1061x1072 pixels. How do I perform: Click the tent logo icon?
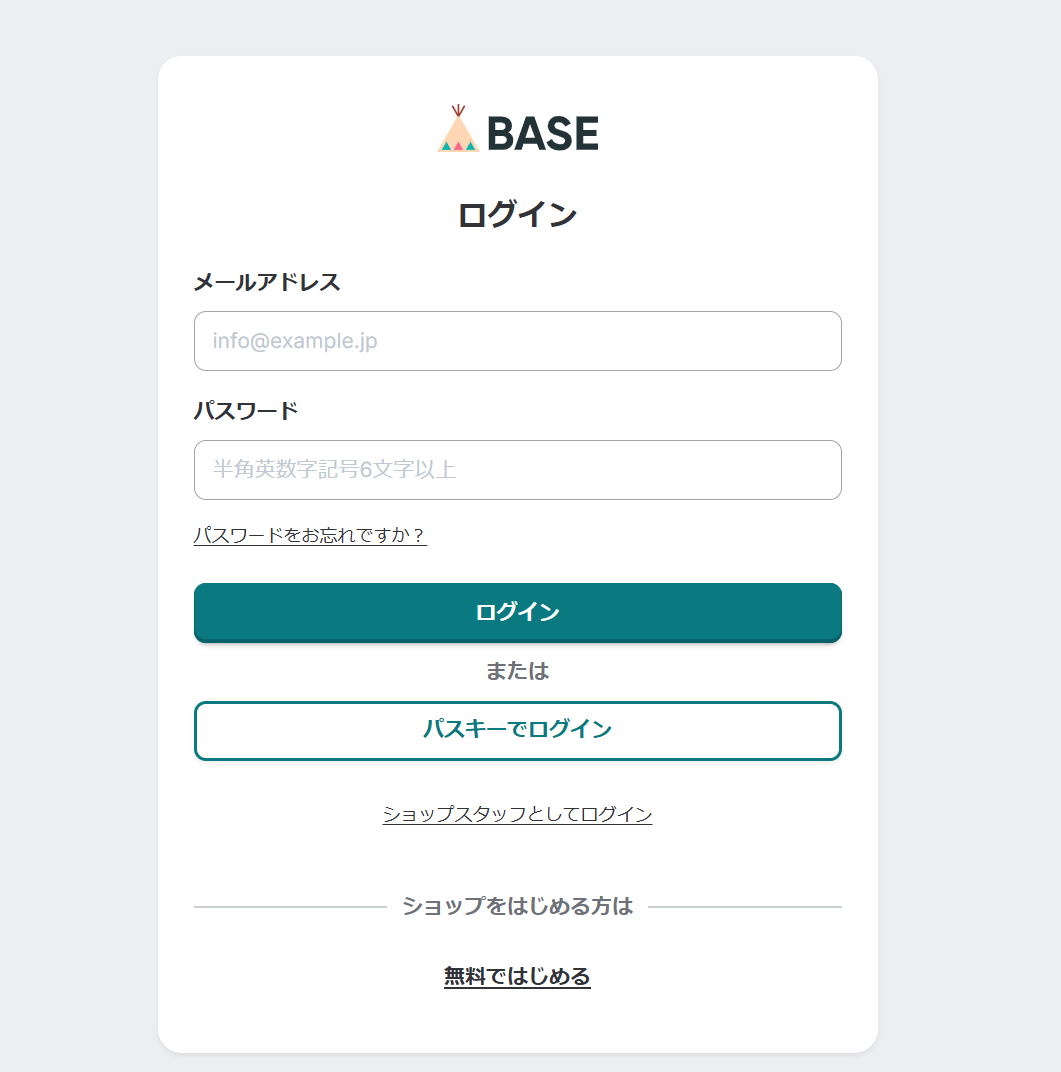[458, 134]
